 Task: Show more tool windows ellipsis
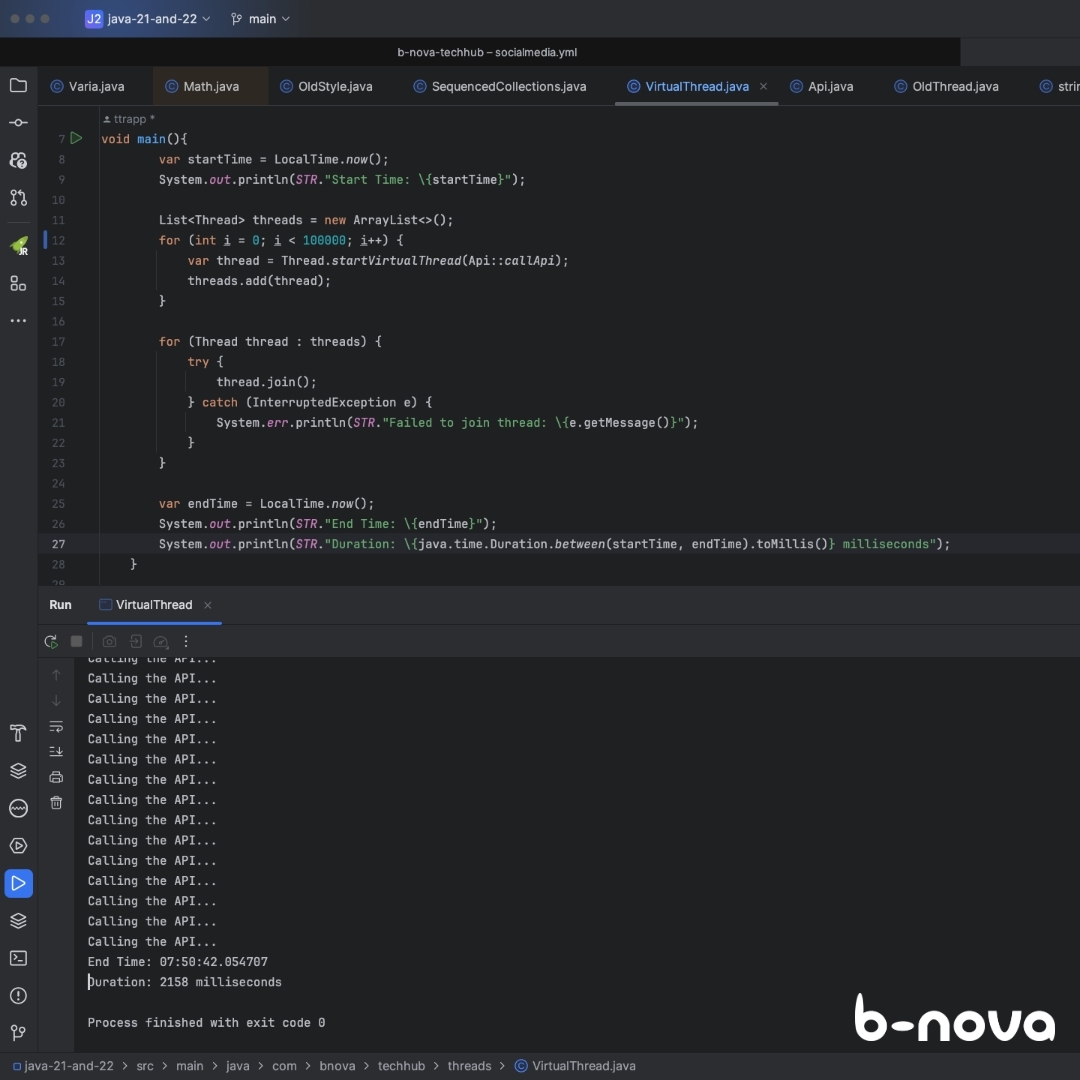click(x=19, y=320)
